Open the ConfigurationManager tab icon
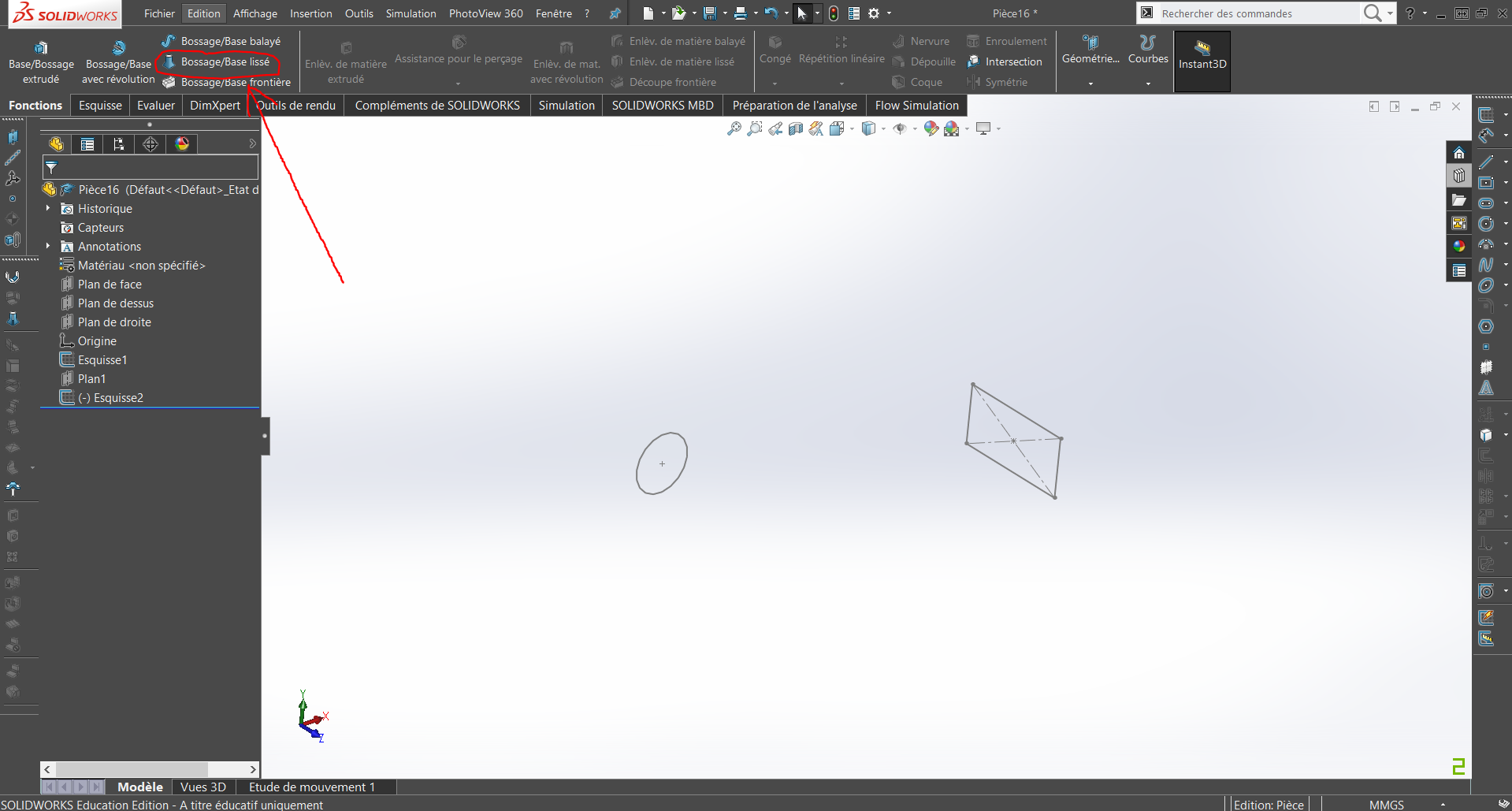Screen dimensions: 1512x811 (x=119, y=144)
